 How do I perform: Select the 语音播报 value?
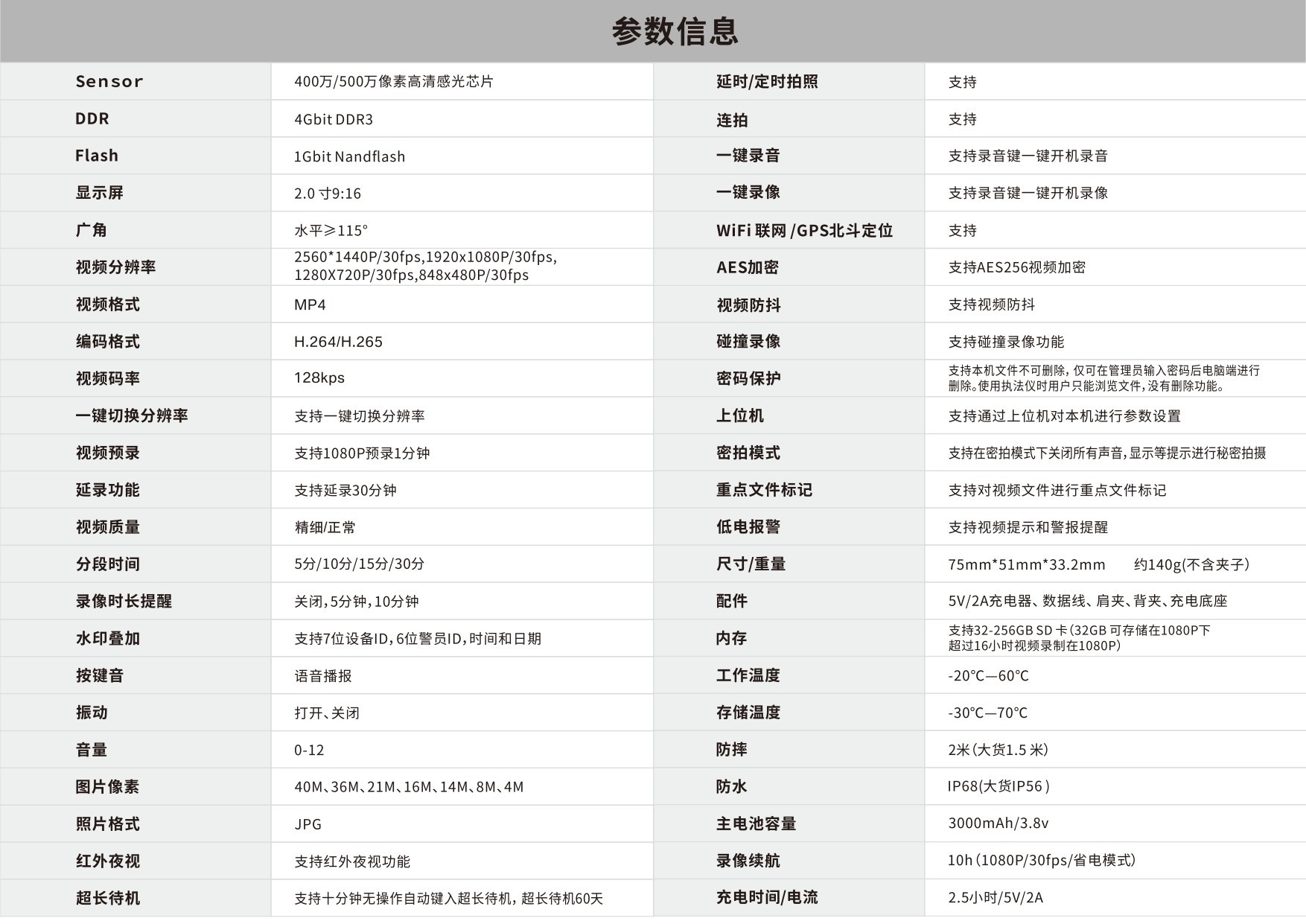coord(322,676)
